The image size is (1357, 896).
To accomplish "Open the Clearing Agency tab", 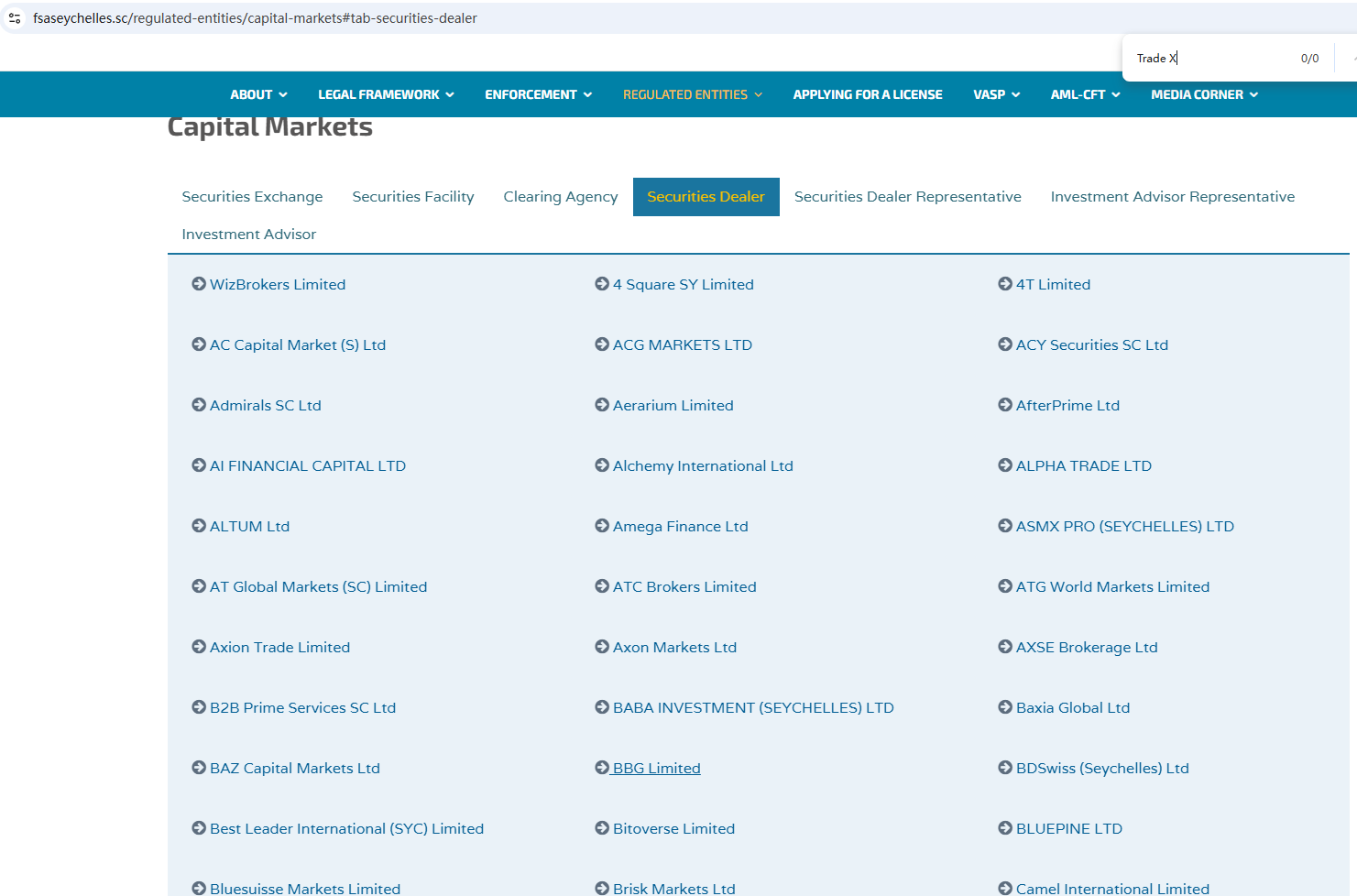I will point(560,197).
